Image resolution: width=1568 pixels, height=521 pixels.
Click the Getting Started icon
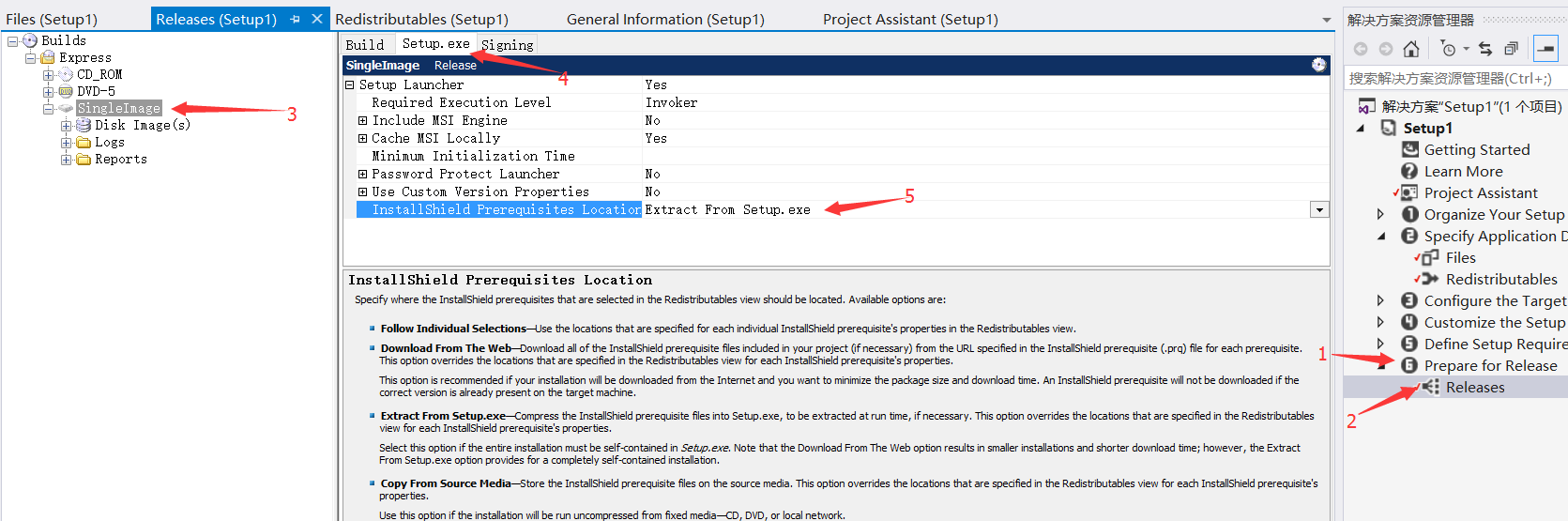click(1409, 149)
